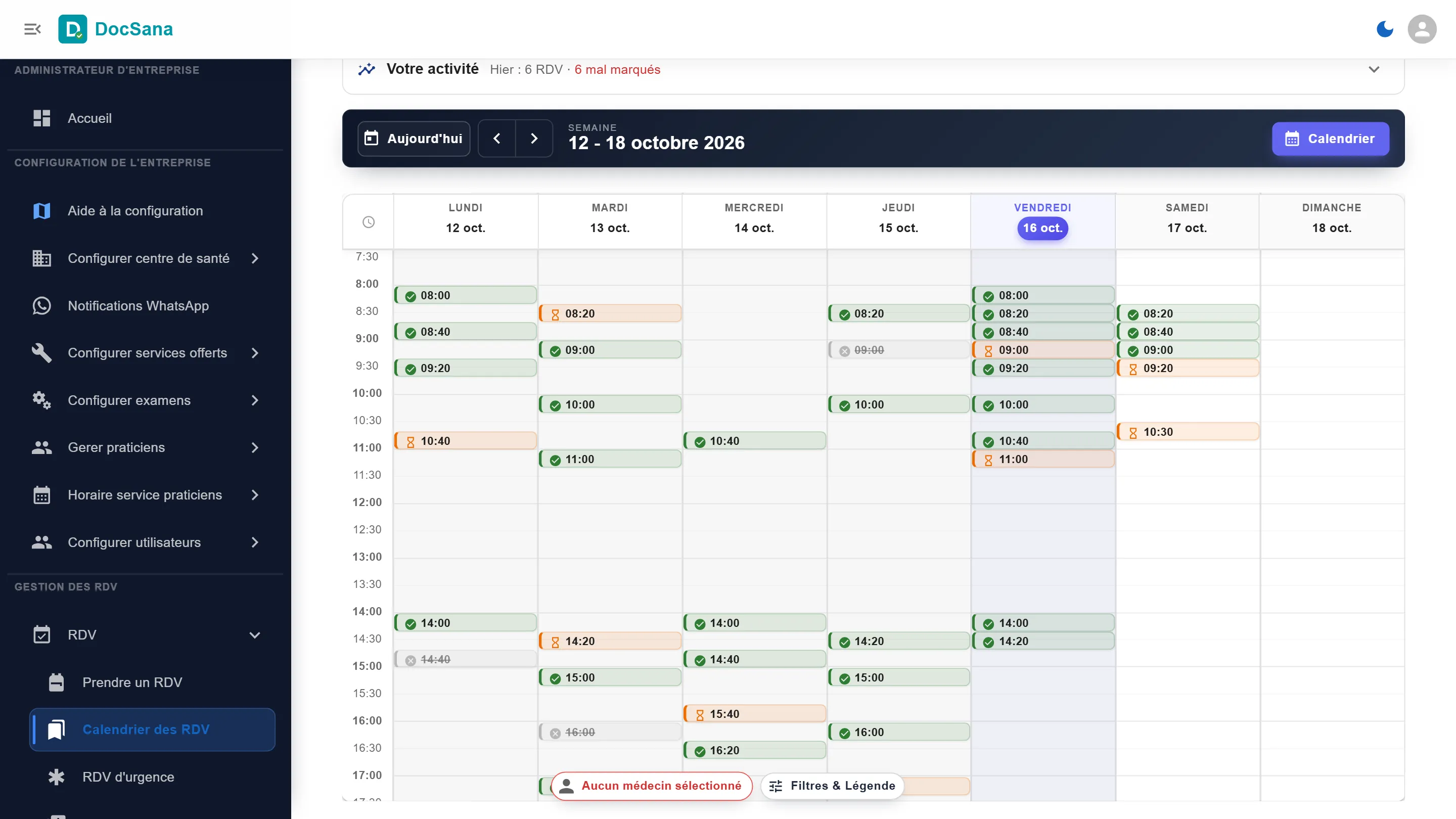Jump to today with Aujourd'hui button
1456x819 pixels.
coord(414,139)
